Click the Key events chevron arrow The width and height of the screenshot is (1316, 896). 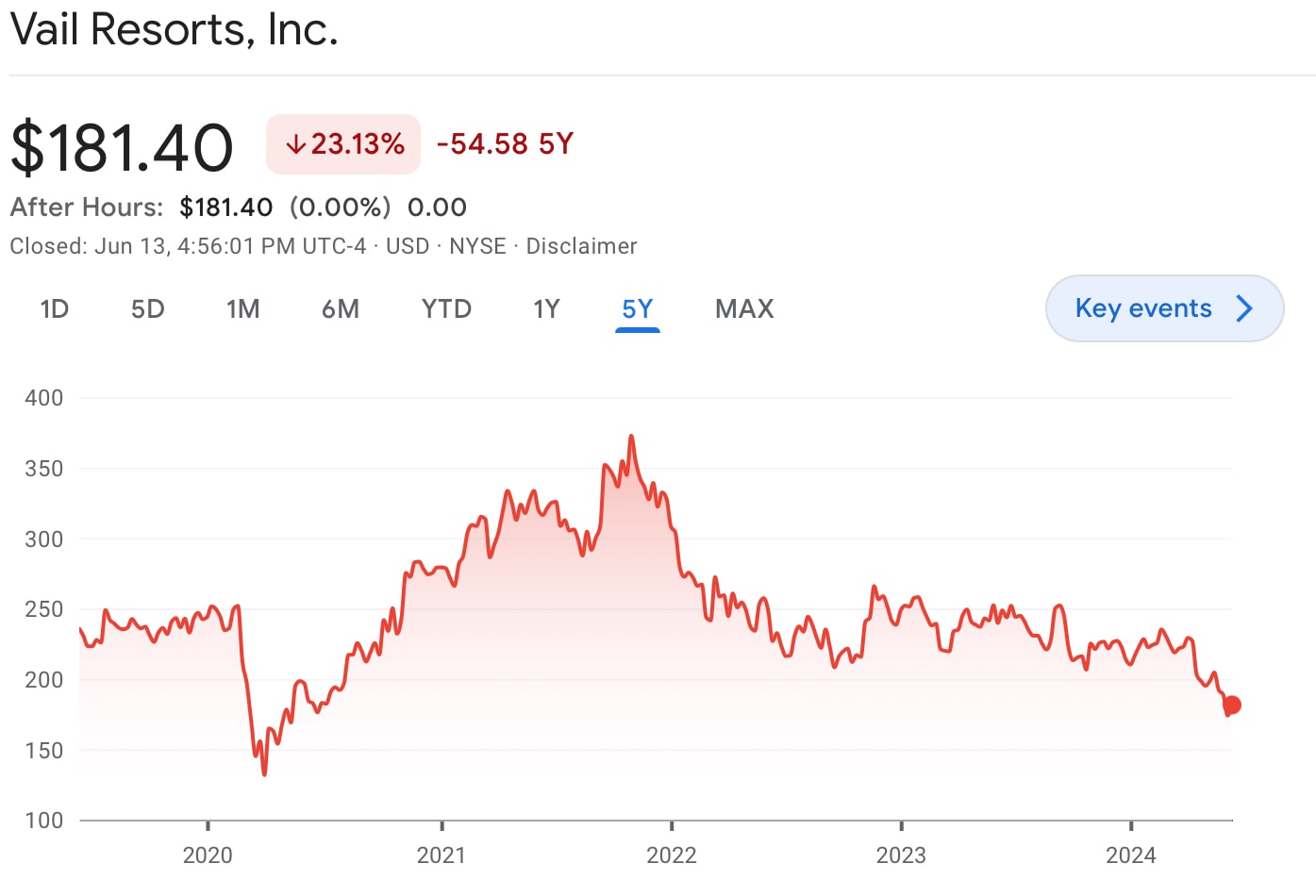1244,308
